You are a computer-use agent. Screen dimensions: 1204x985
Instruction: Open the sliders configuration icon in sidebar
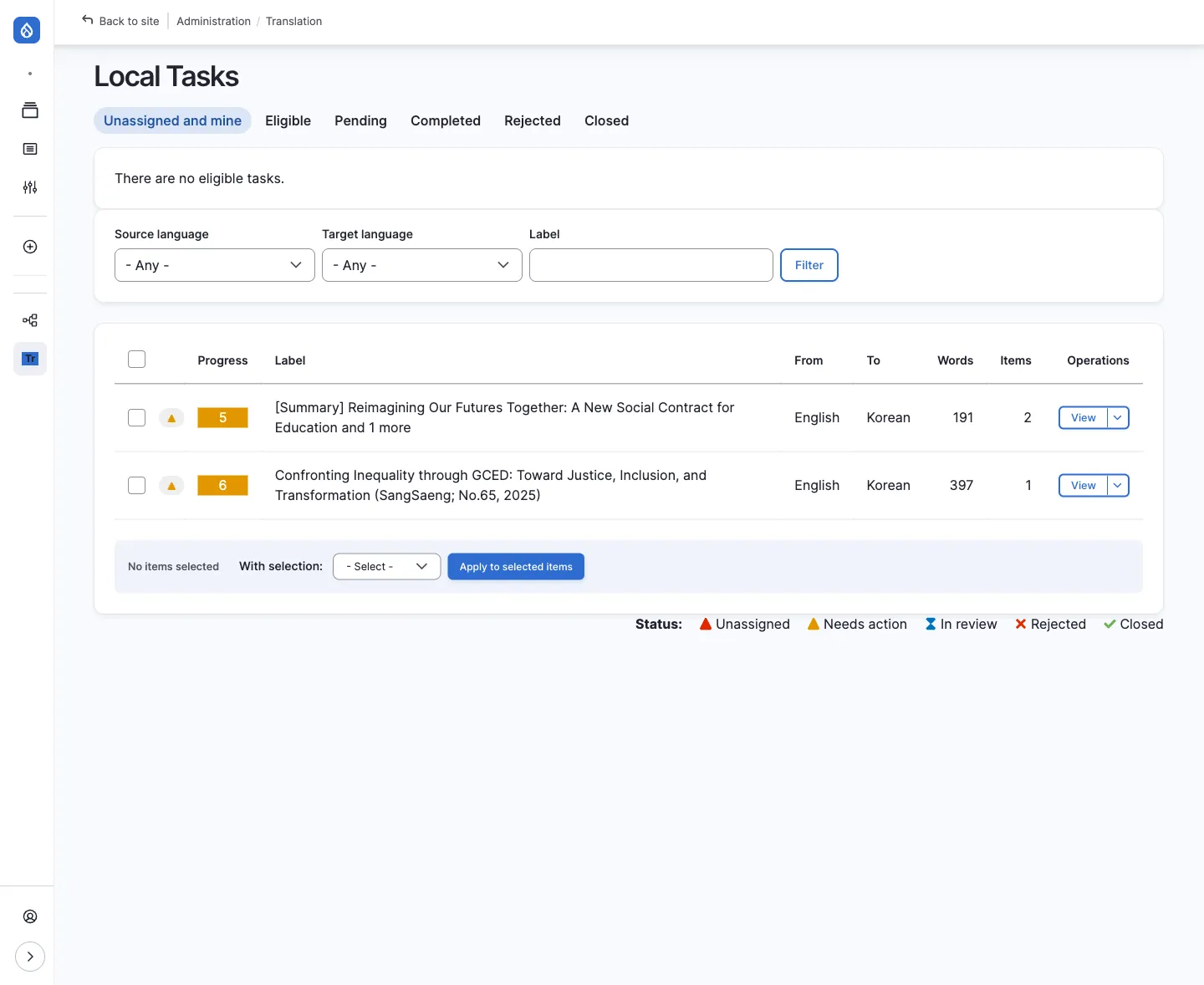[30, 187]
